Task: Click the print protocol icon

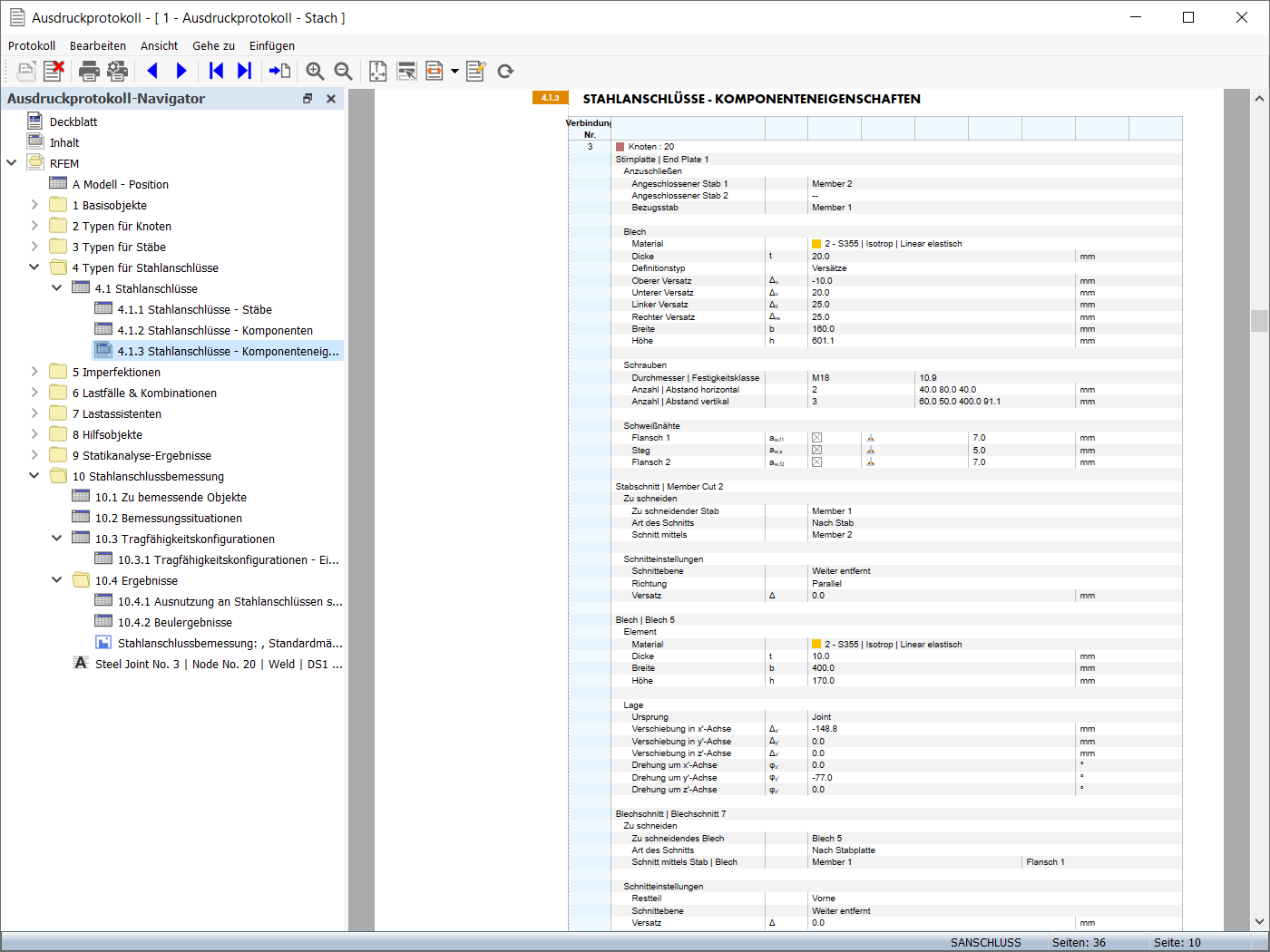Action: (x=89, y=71)
